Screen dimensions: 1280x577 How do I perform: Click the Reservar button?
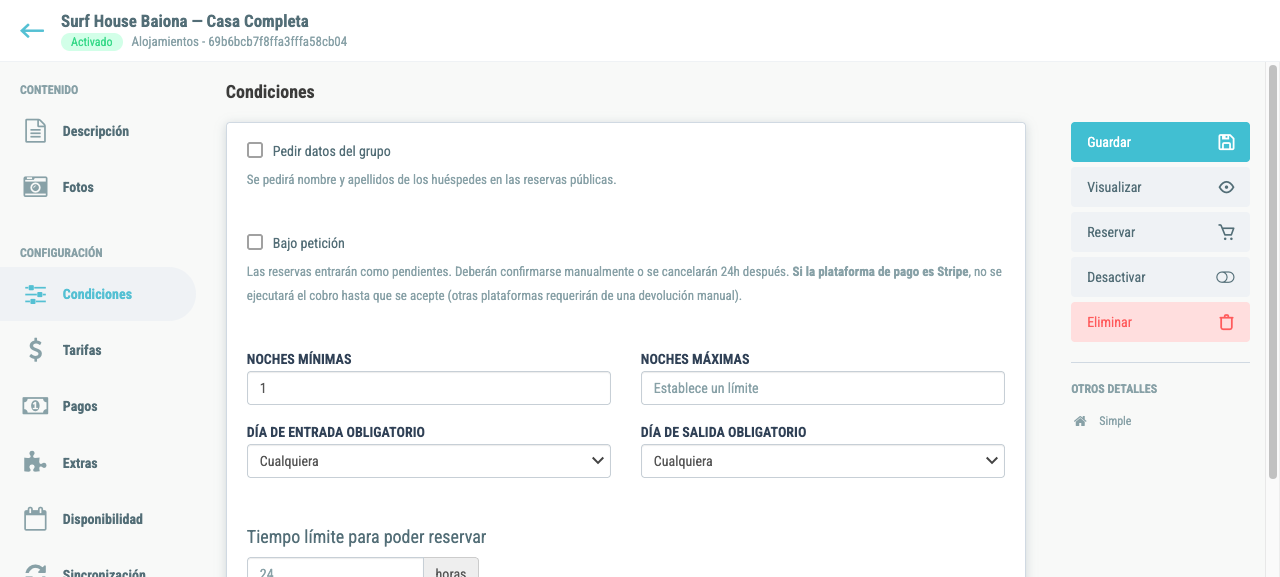[1160, 232]
